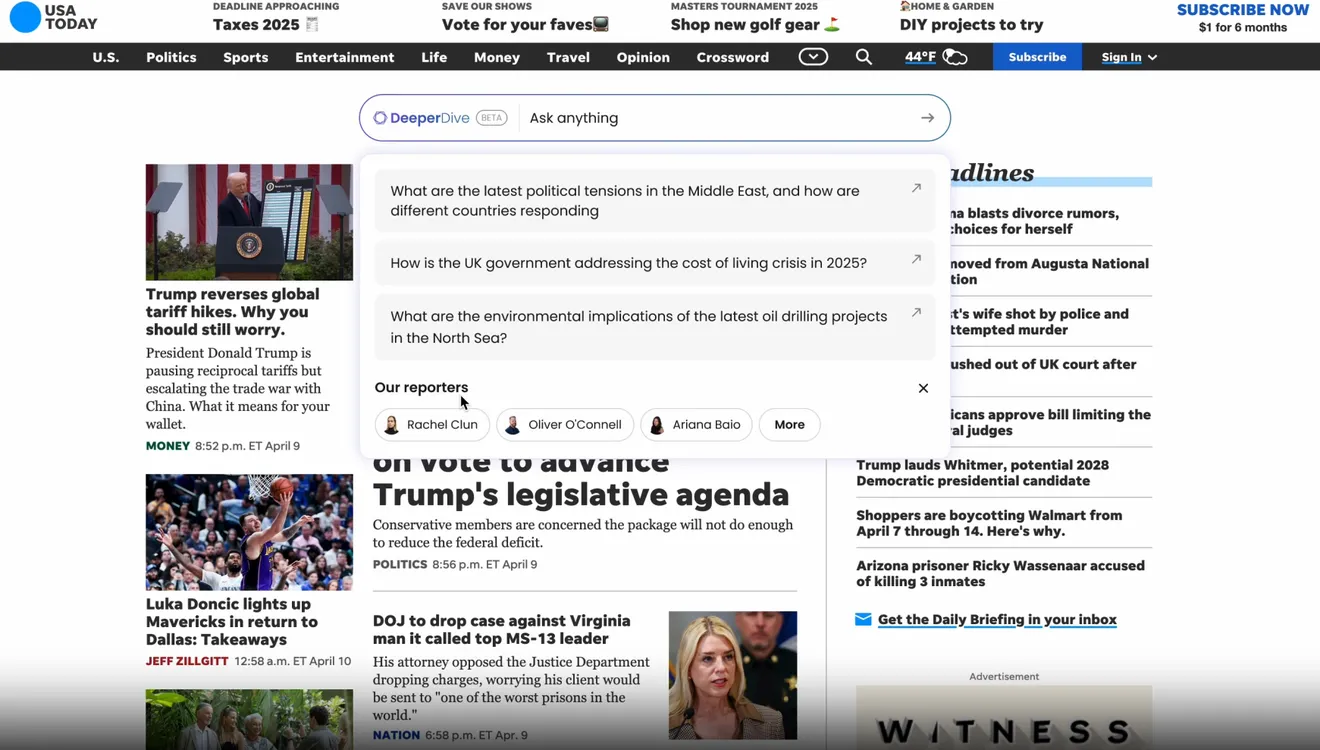Read the Augusta National headline
Image resolution: width=1320 pixels, height=750 pixels.
tap(1050, 271)
